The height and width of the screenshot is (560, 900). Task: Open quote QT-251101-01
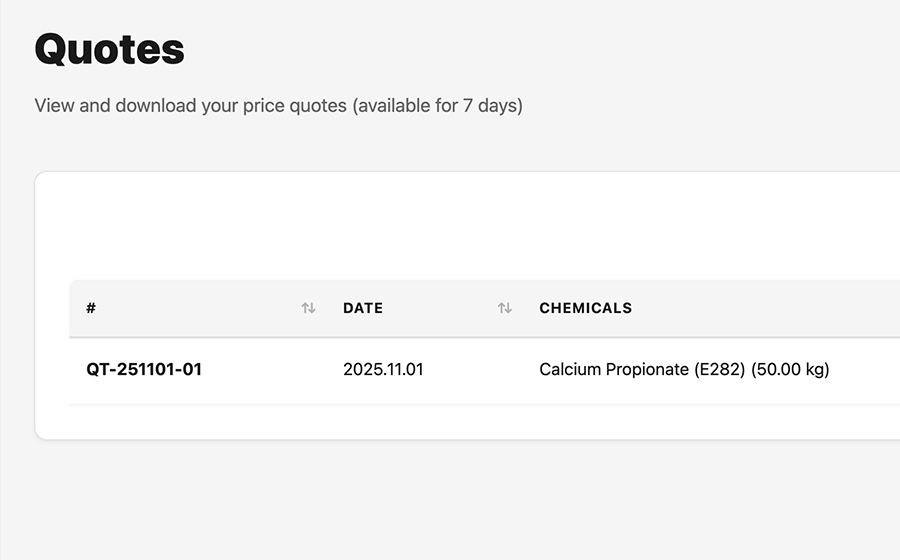pos(144,369)
